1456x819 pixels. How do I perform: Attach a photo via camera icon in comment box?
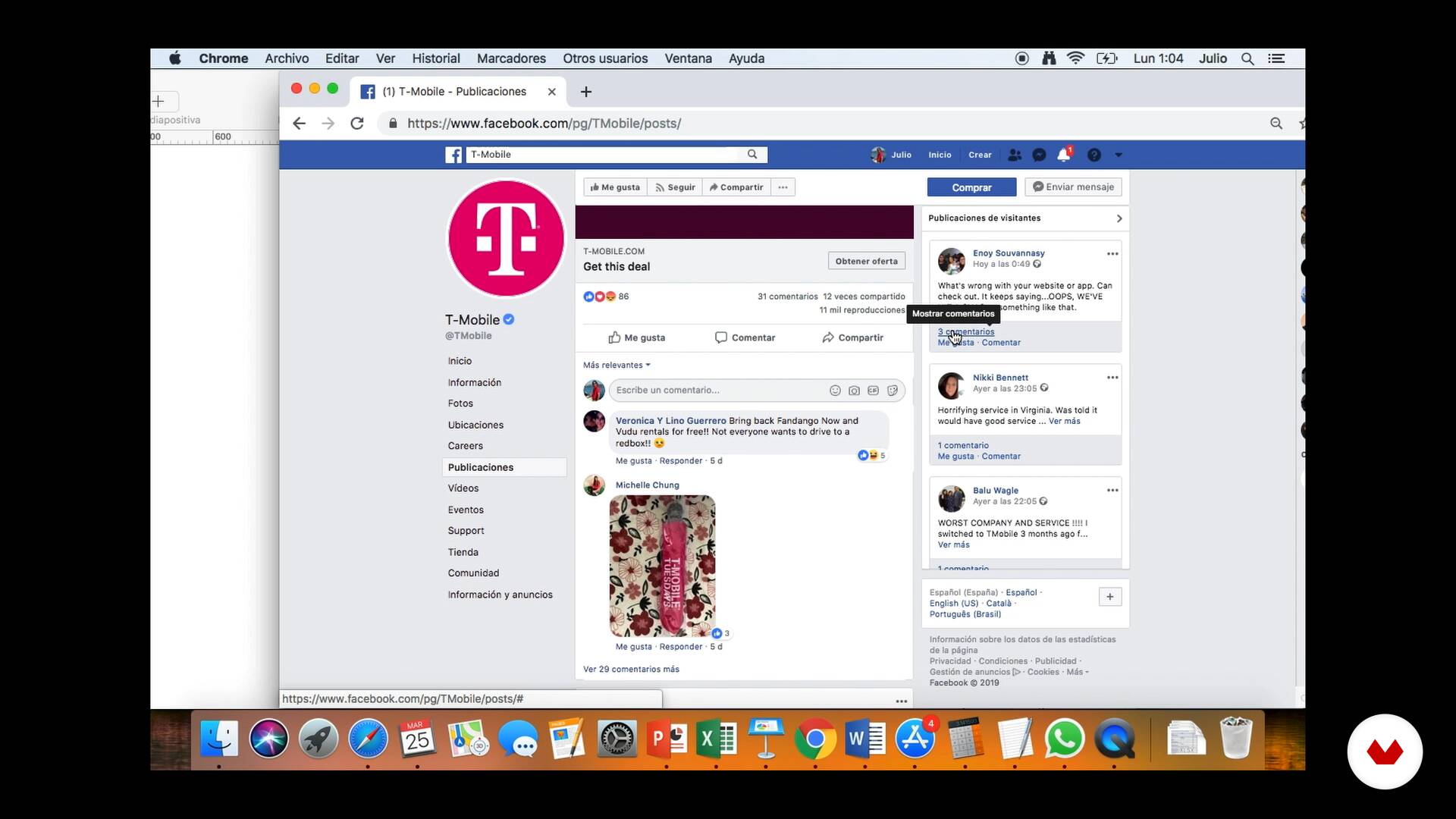(x=854, y=391)
